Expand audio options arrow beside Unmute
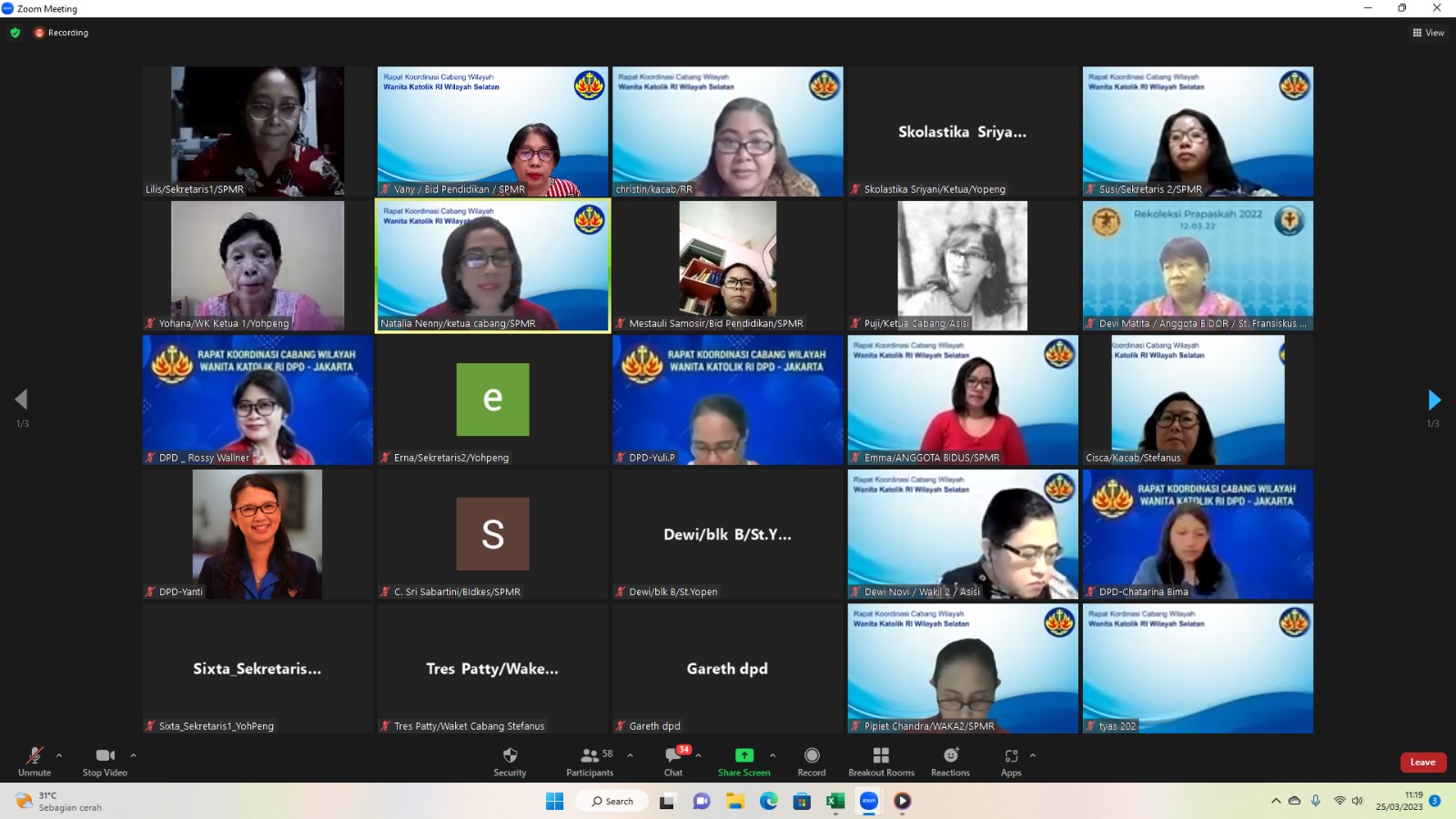This screenshot has height=819, width=1456. coord(59,755)
